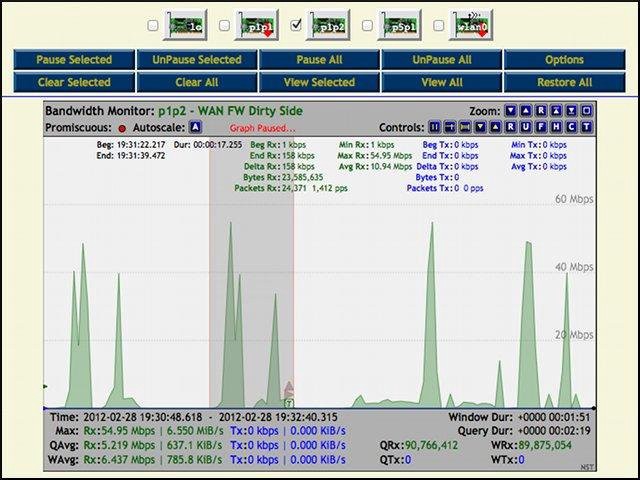
Task: Click the 'Avg Rx: 10.94 Mbps' value
Action: [x=375, y=167]
